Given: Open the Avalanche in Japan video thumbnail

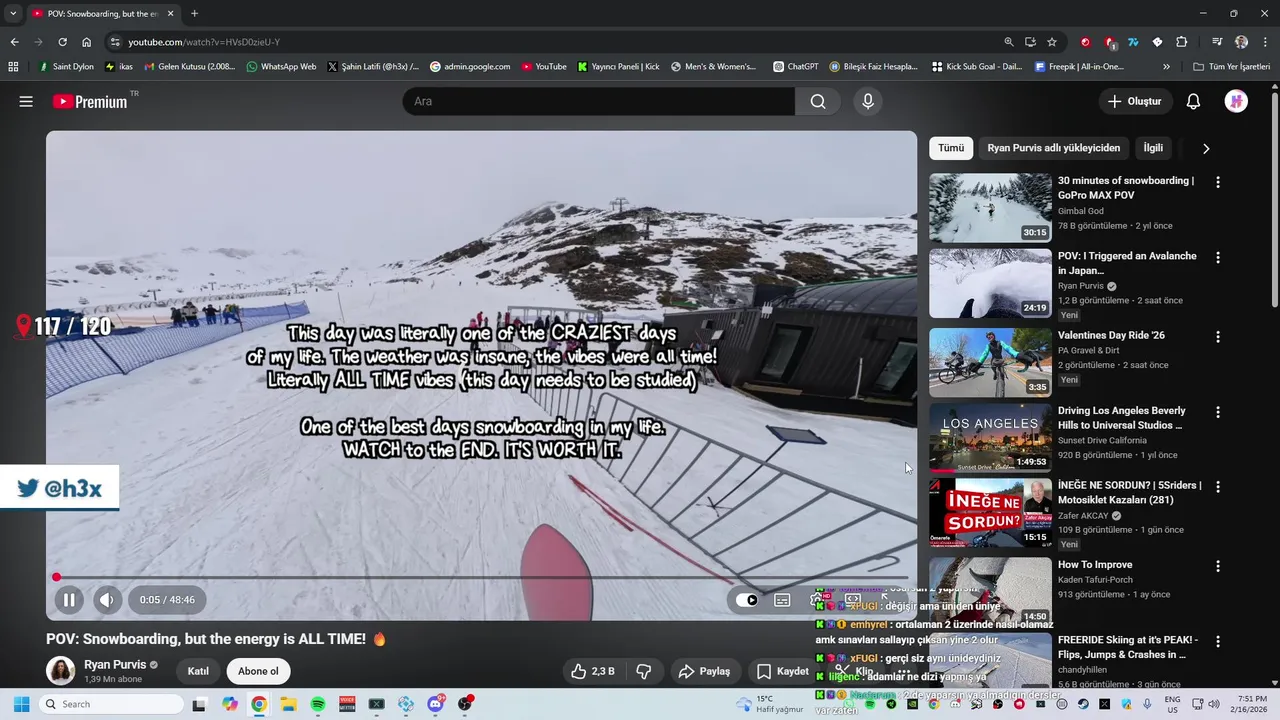Looking at the screenshot, I should point(990,283).
